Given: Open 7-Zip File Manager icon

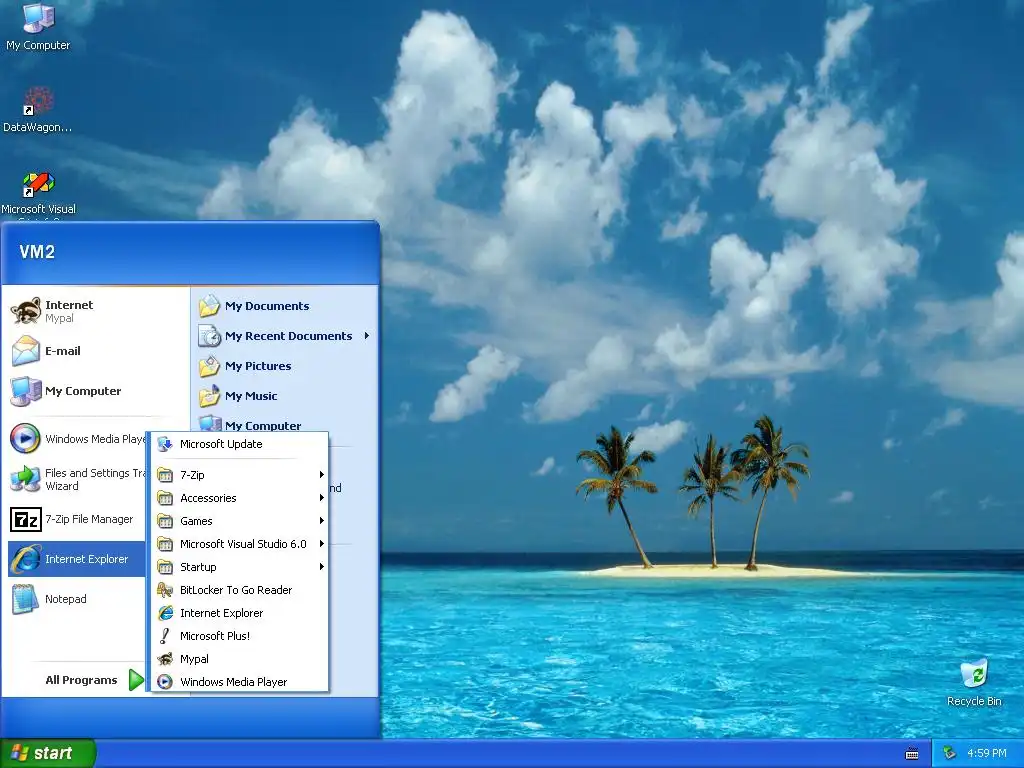Looking at the screenshot, I should (x=26, y=519).
